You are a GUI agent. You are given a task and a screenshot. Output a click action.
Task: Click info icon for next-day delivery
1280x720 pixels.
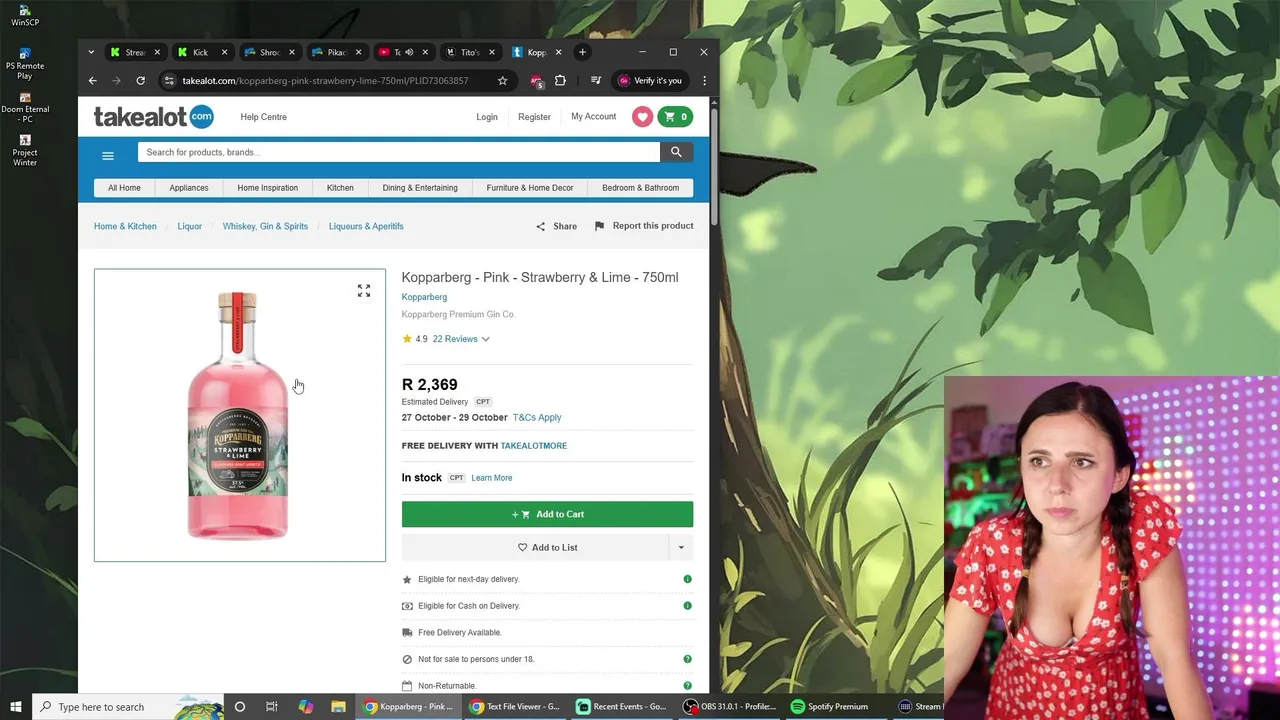pos(687,579)
